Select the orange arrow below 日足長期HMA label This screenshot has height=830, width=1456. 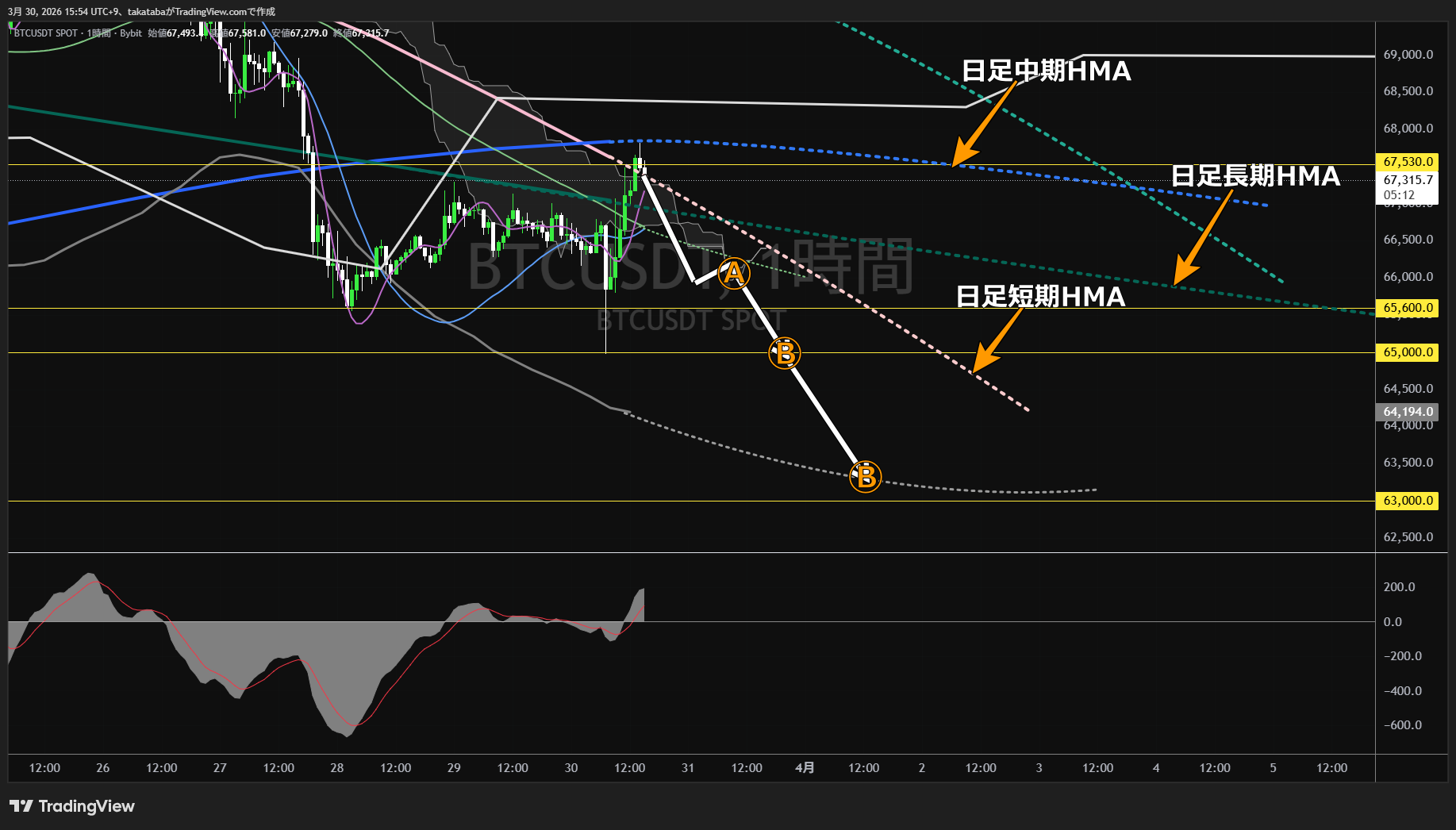click(x=1201, y=237)
